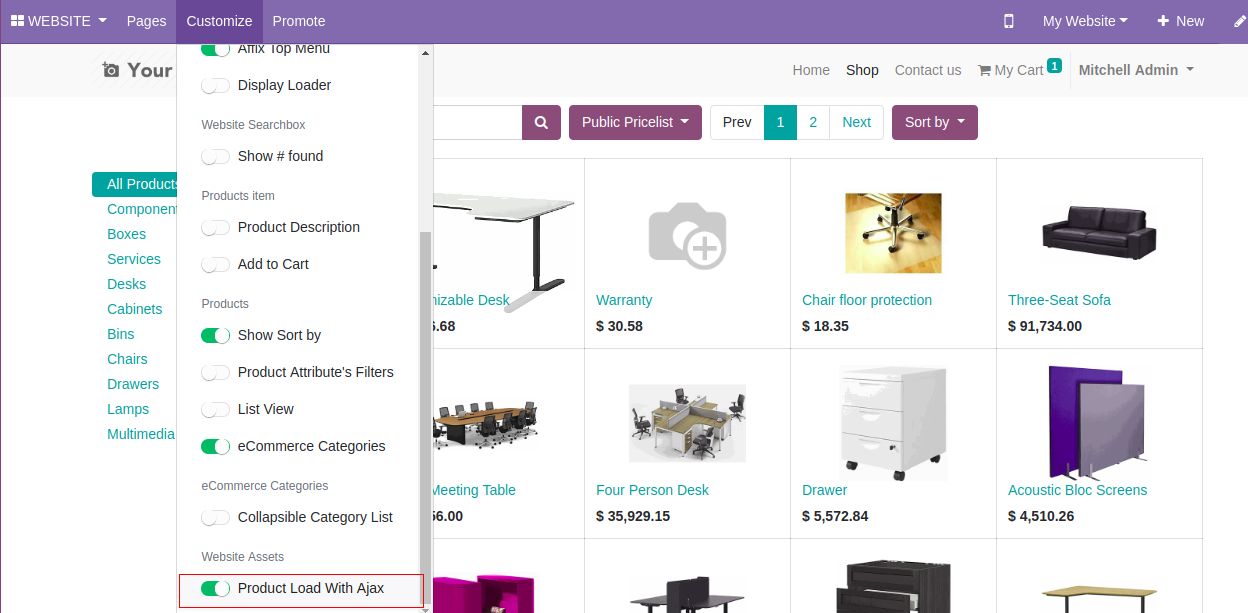Open the Mitchell Admin user menu
1248x613 pixels.
1135,70
